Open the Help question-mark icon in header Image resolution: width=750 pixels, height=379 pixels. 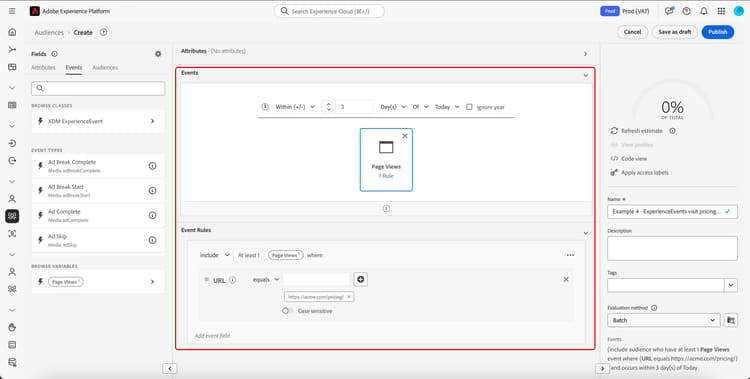pyautogui.click(x=686, y=11)
